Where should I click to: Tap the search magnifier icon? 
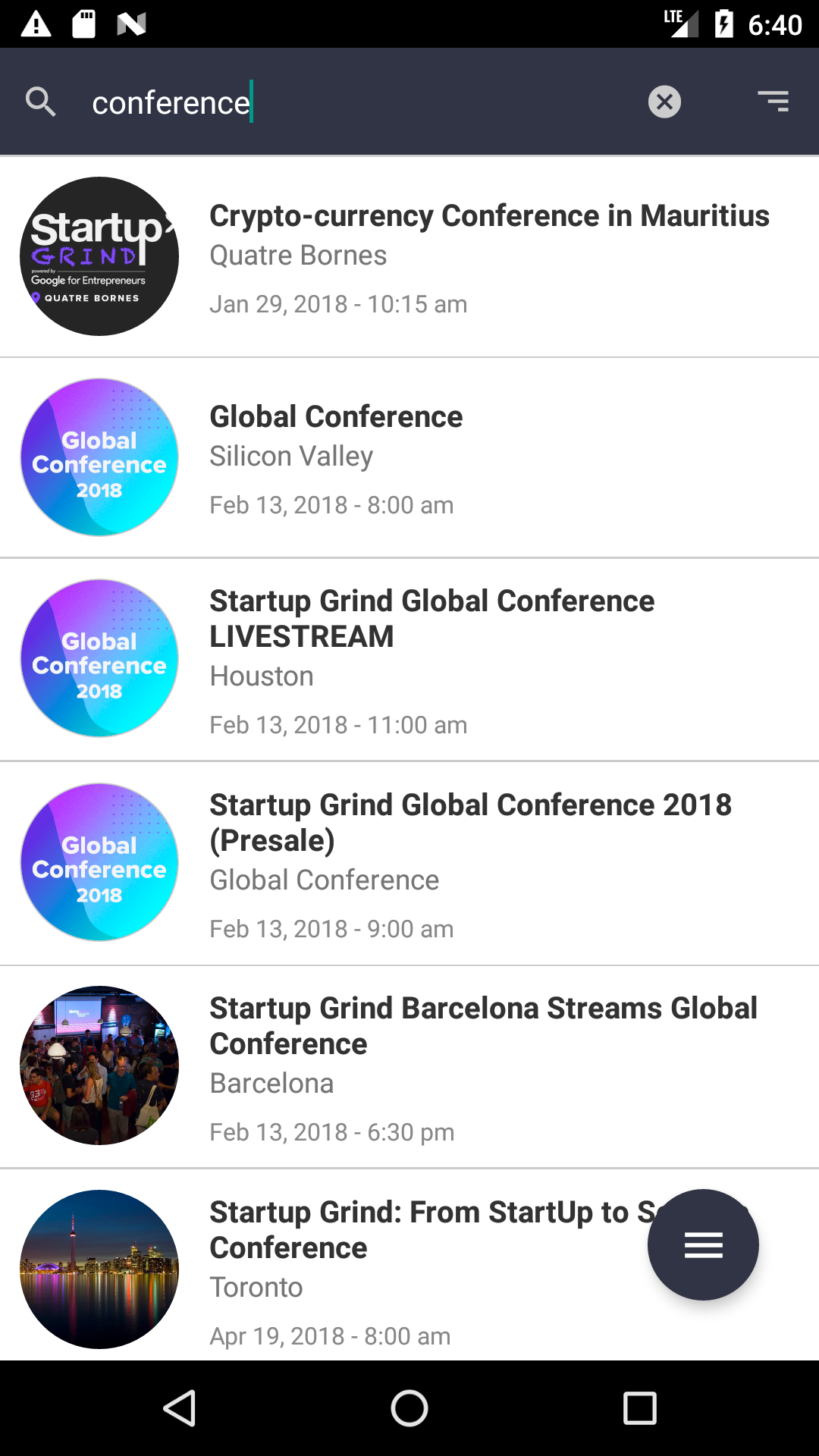pos(41,102)
